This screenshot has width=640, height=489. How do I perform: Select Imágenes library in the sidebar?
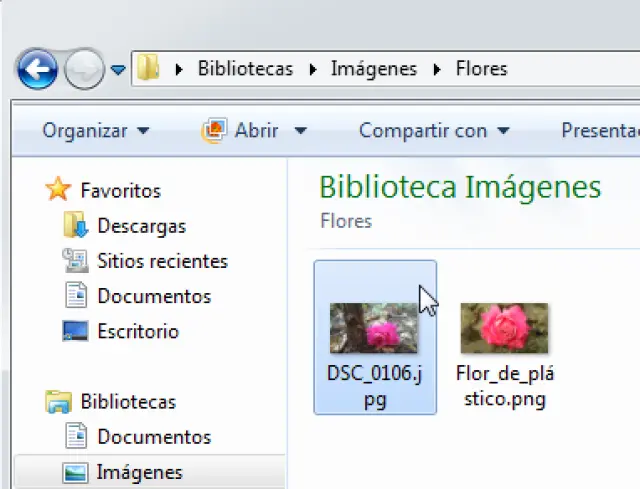pos(139,472)
